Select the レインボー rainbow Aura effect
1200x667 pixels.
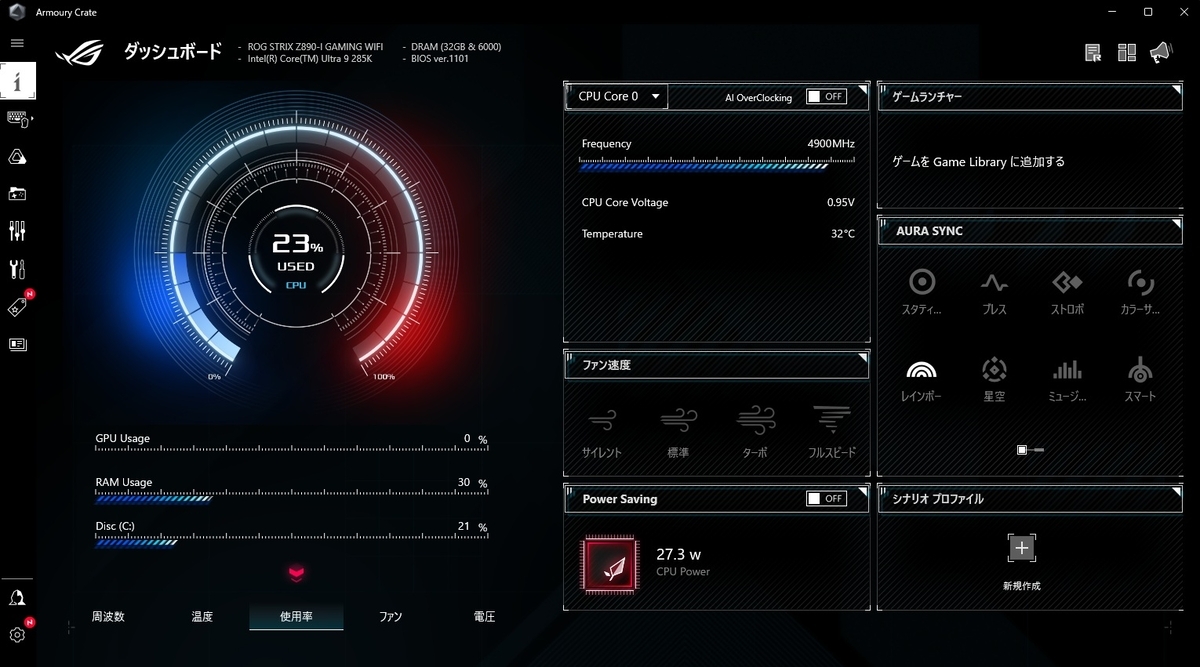921,379
